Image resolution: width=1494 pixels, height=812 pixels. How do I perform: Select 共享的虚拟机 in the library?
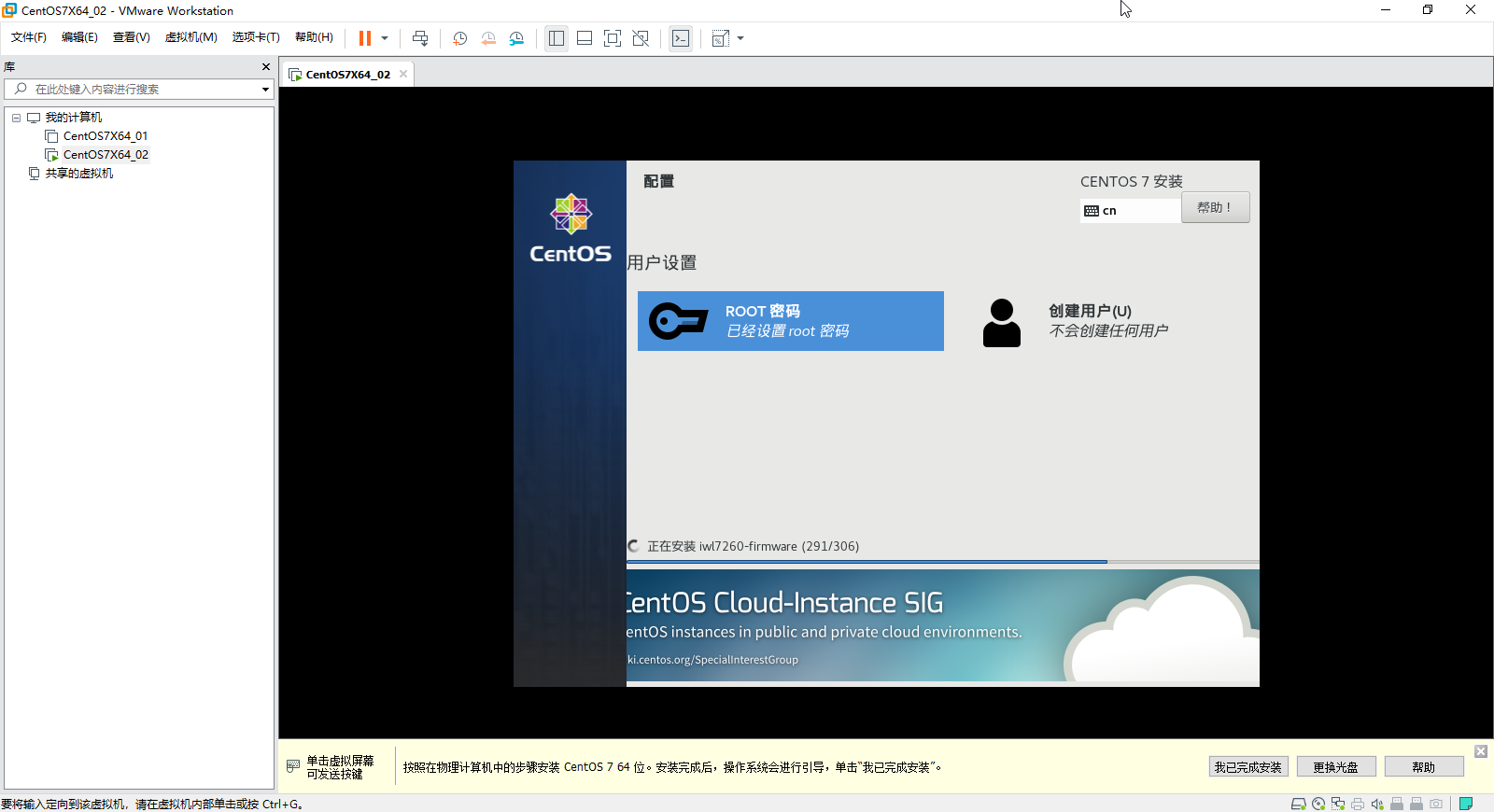(79, 174)
